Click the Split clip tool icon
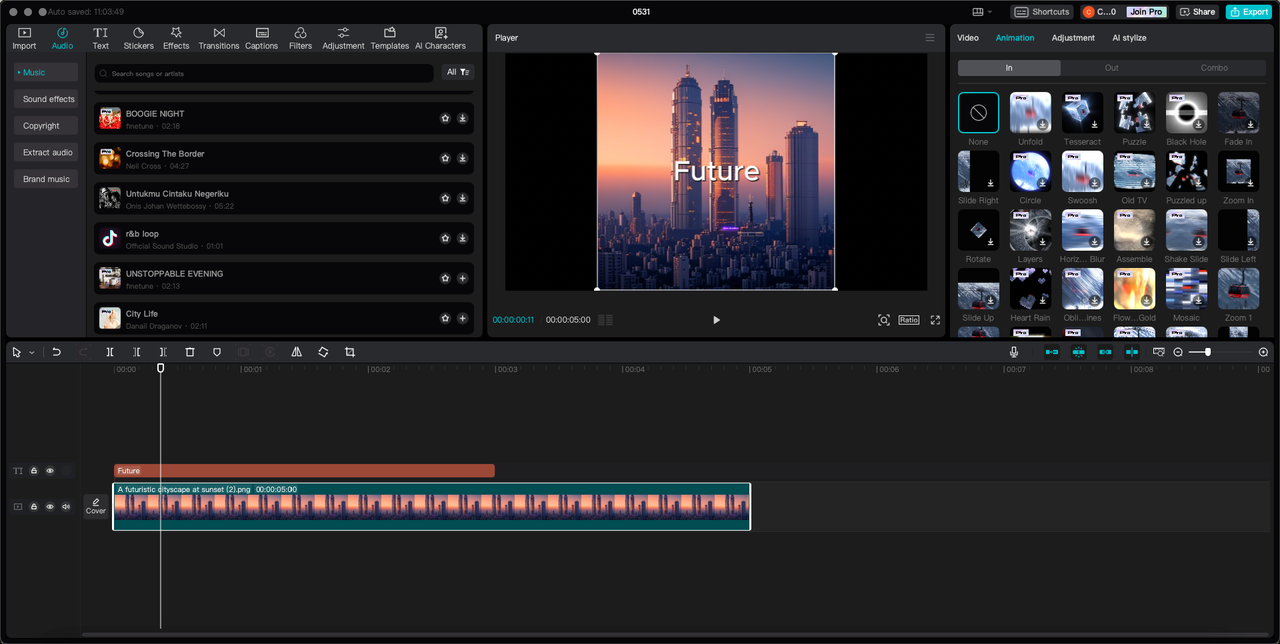This screenshot has width=1280, height=644. [x=110, y=352]
